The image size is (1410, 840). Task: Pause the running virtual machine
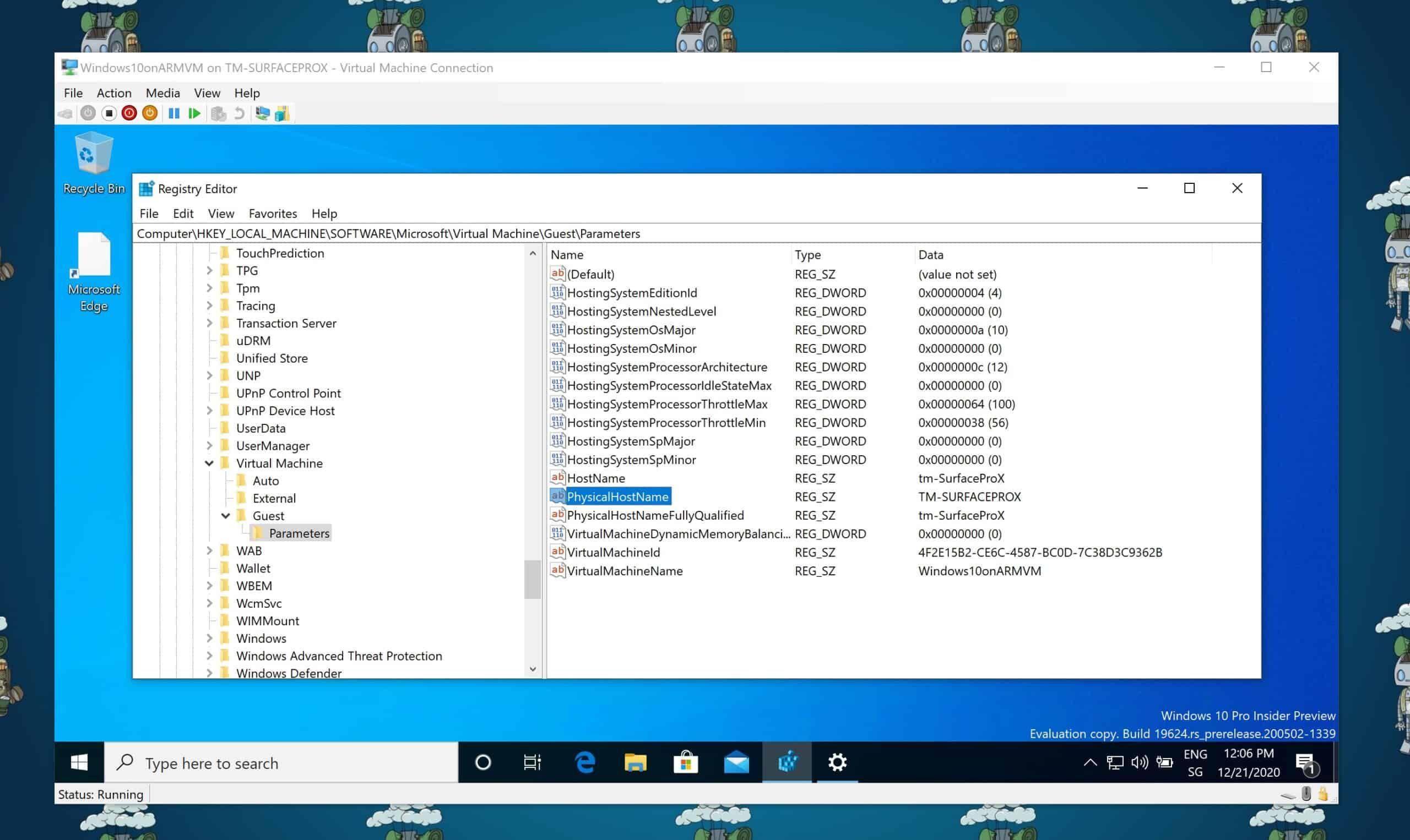pos(174,113)
